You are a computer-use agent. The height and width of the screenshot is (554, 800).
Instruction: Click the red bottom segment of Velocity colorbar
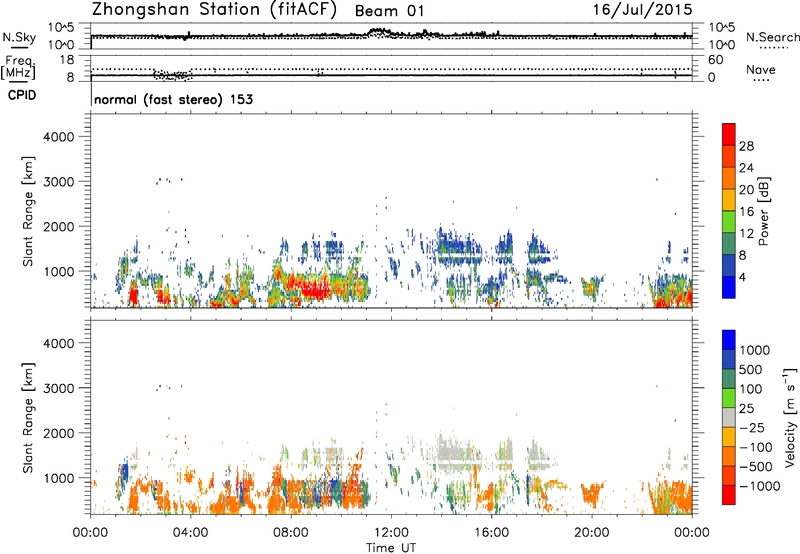pyautogui.click(x=729, y=495)
